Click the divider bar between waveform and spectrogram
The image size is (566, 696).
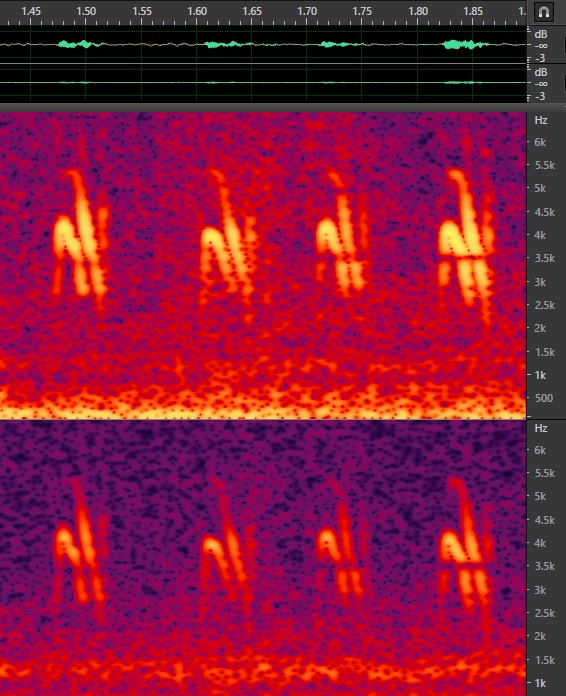point(283,107)
